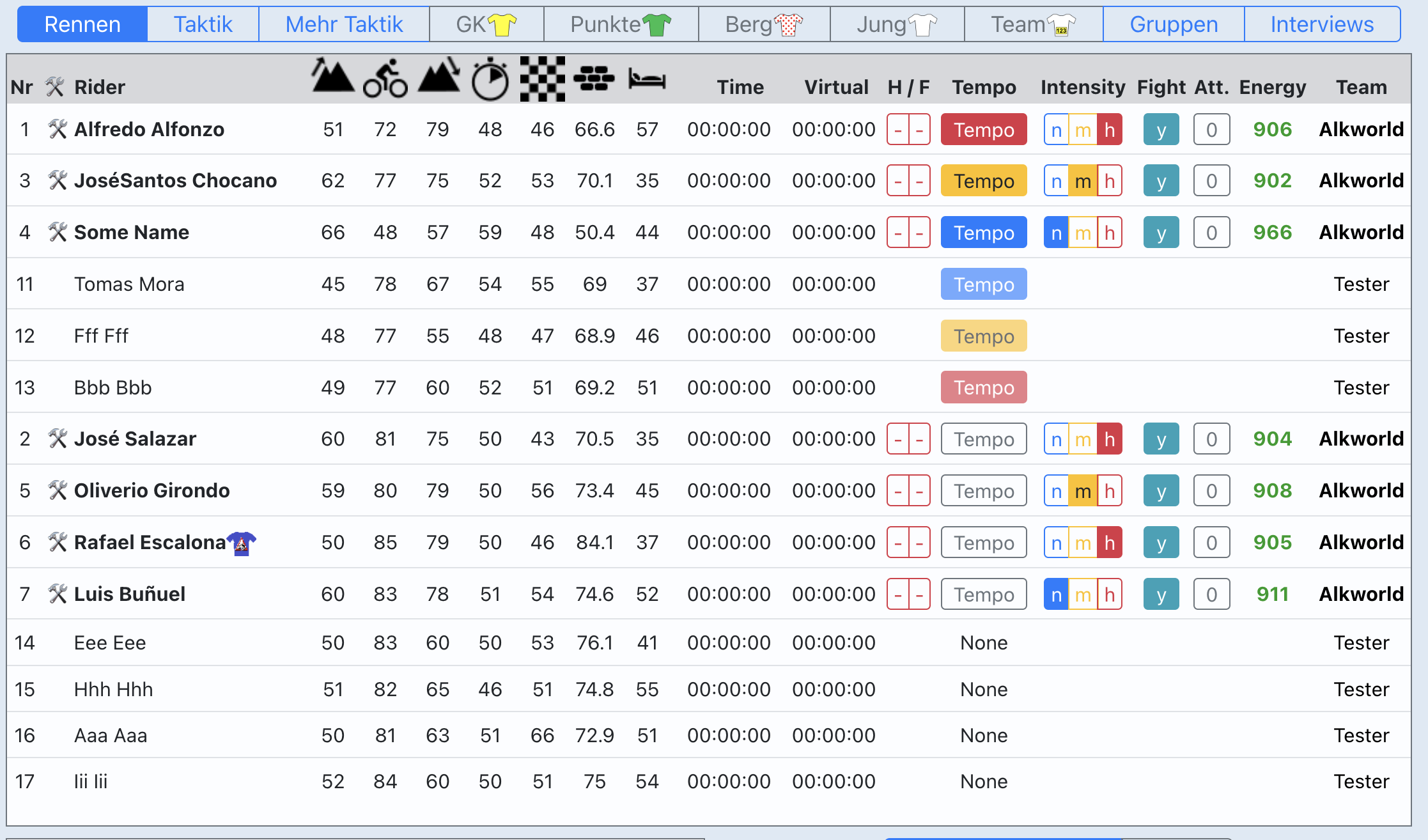This screenshot has height=840, width=1428.
Task: Click the red Tempo button for Alfredo Alfonzo
Action: pos(984,130)
